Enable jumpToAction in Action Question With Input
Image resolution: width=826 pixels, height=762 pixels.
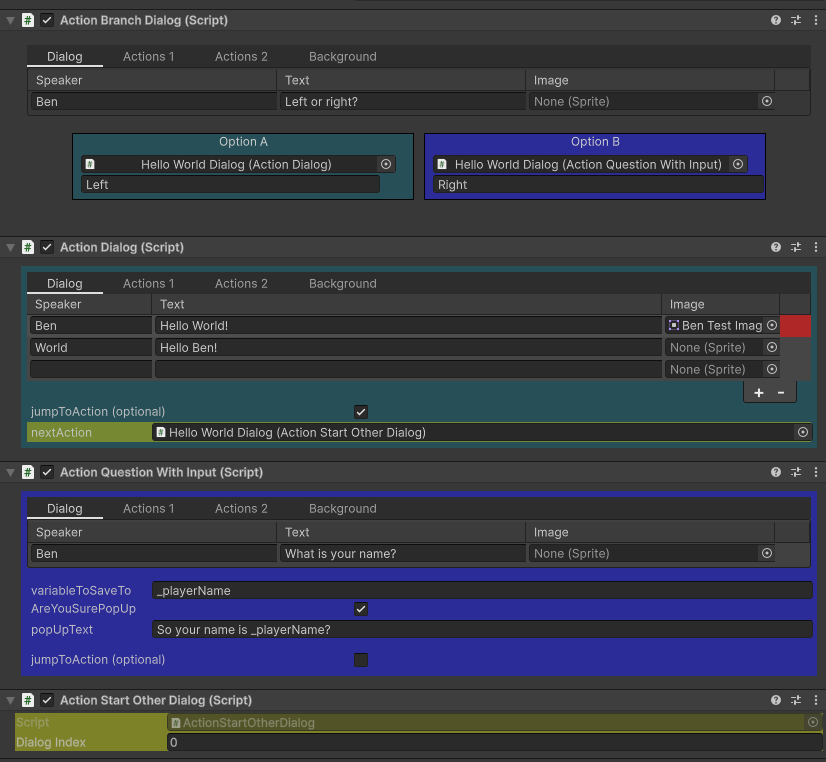[x=360, y=660]
